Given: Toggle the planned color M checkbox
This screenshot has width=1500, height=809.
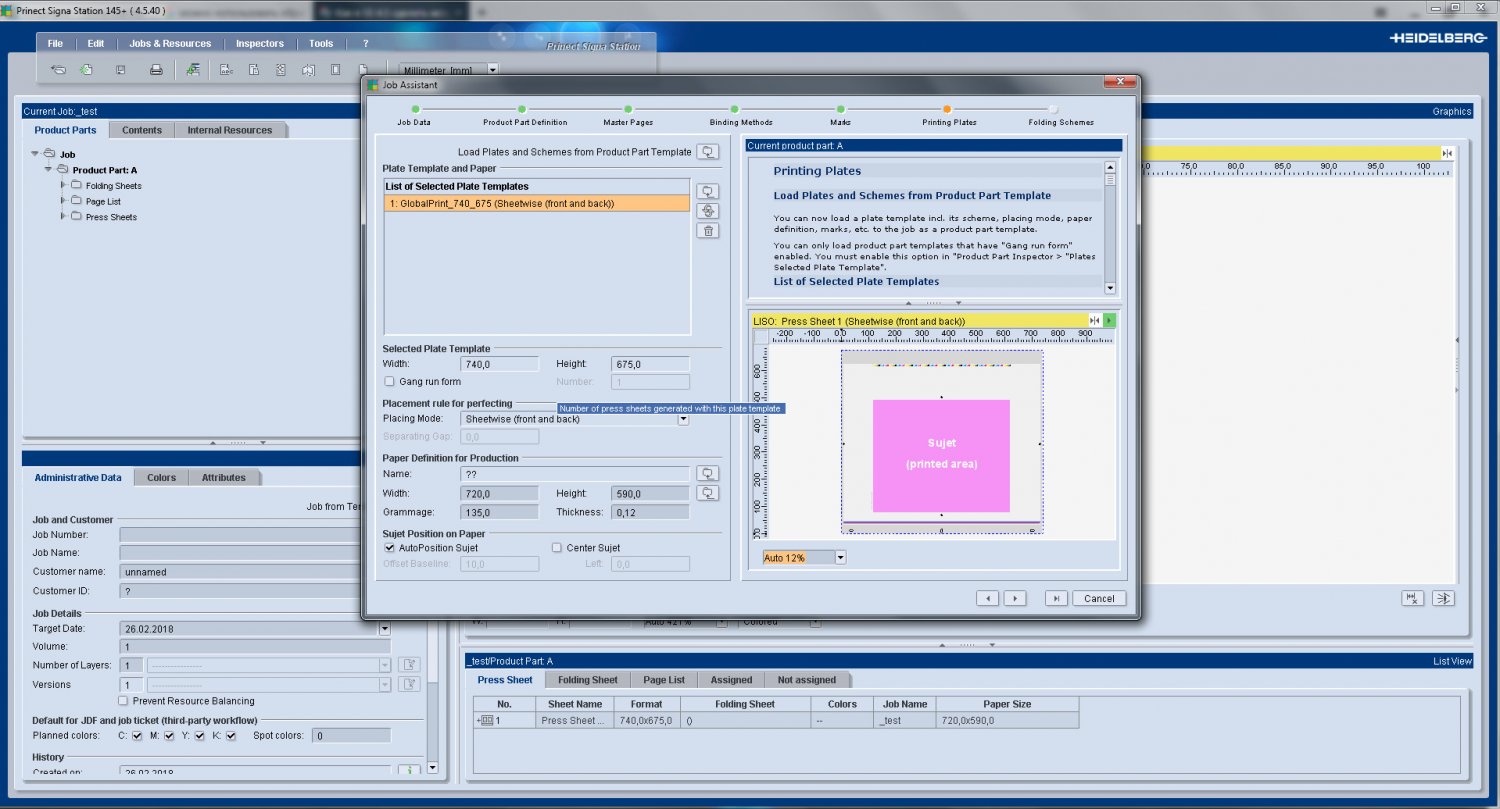Looking at the screenshot, I should [x=169, y=736].
